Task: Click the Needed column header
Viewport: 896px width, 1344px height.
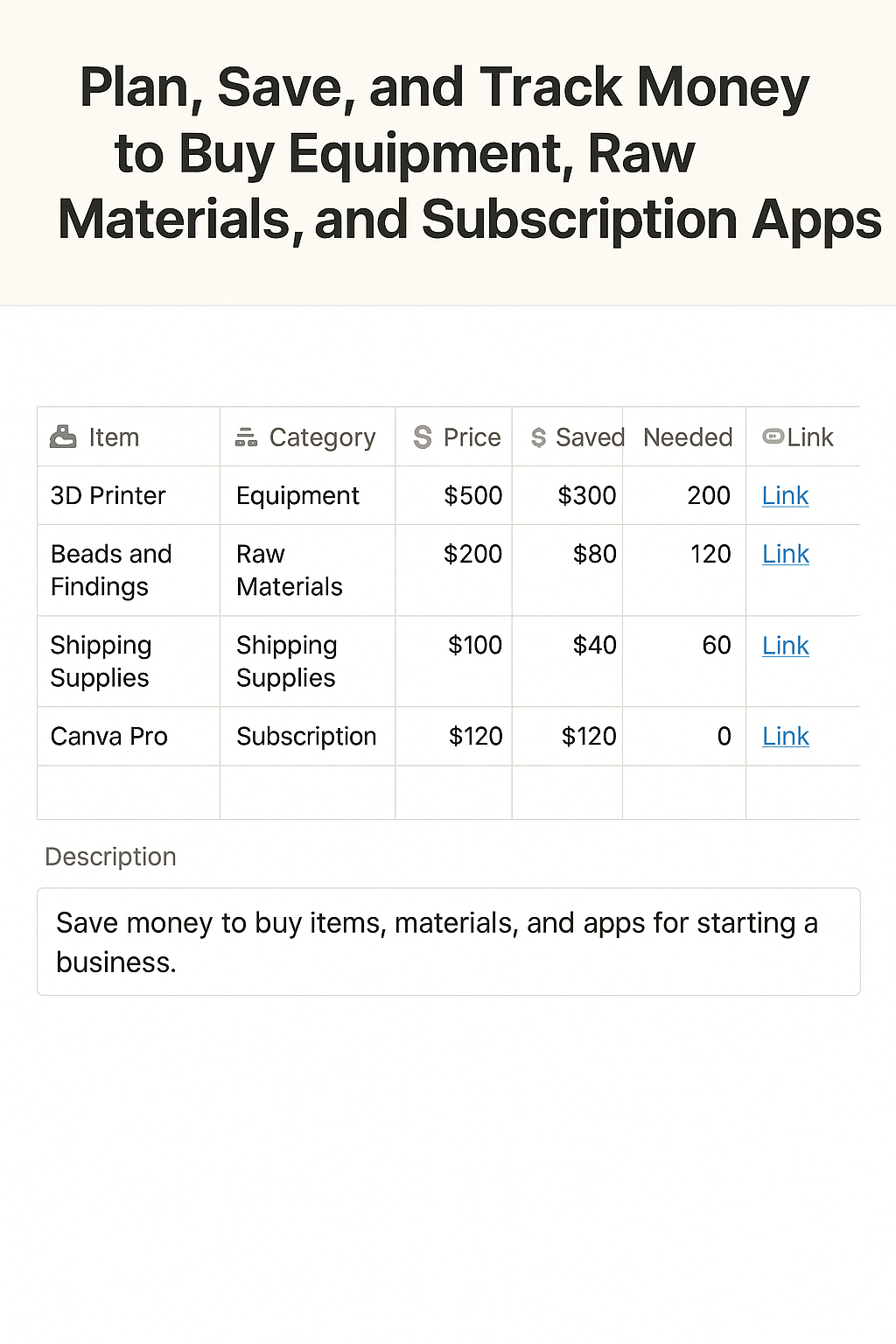Action: [687, 437]
